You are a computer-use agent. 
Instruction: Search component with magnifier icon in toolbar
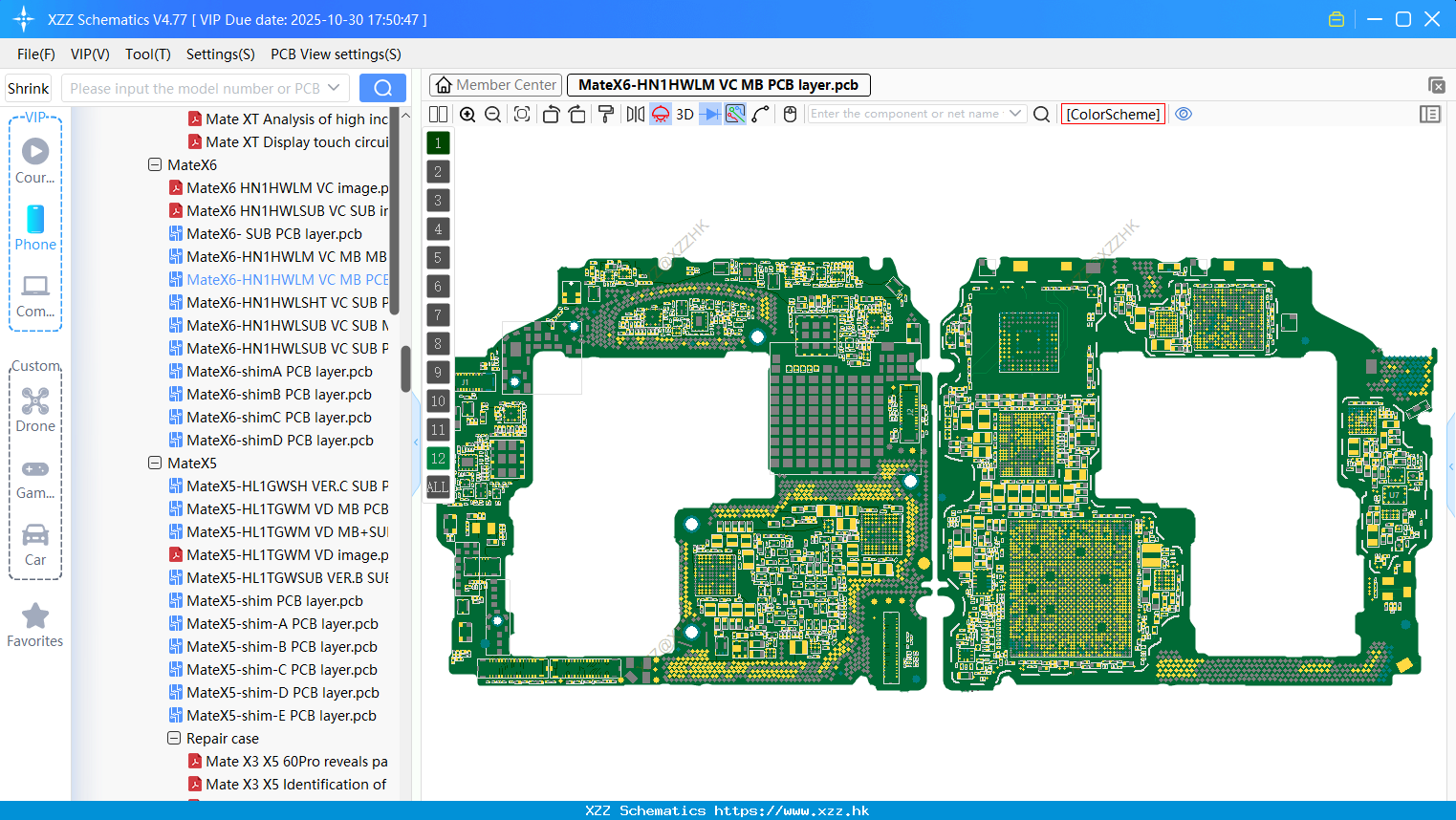click(1042, 115)
